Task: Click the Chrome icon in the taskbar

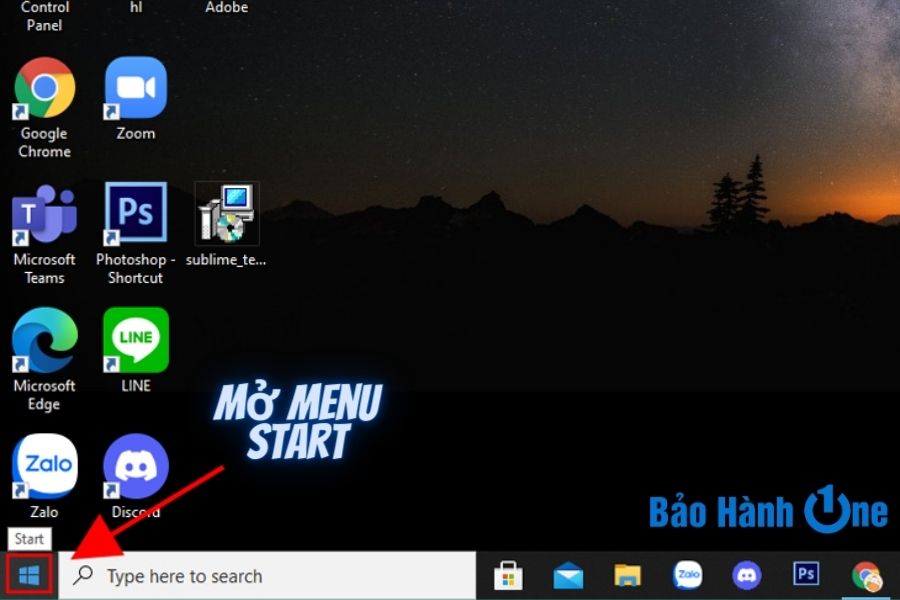Action: click(866, 575)
